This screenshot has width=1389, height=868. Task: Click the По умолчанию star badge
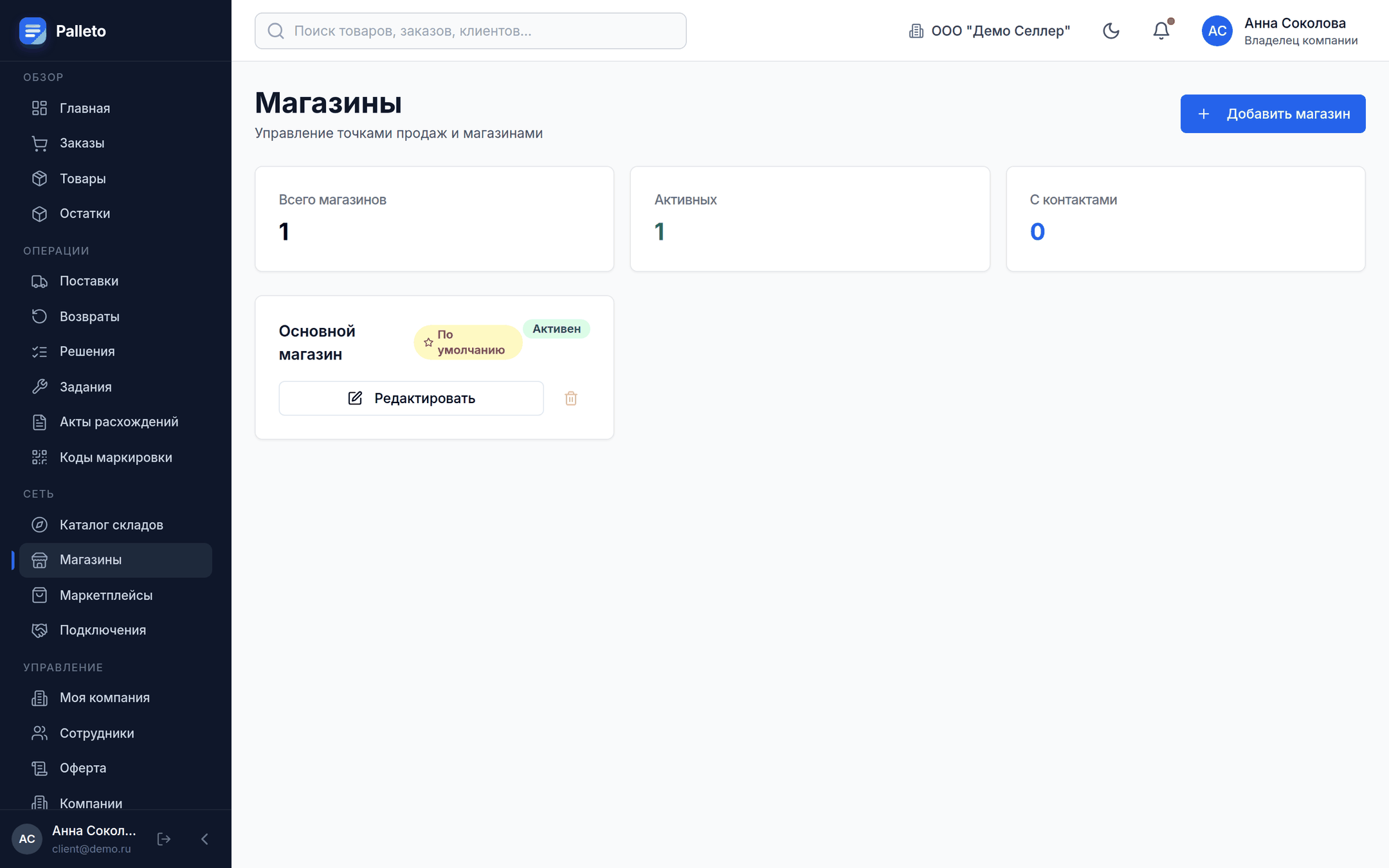pos(468,342)
